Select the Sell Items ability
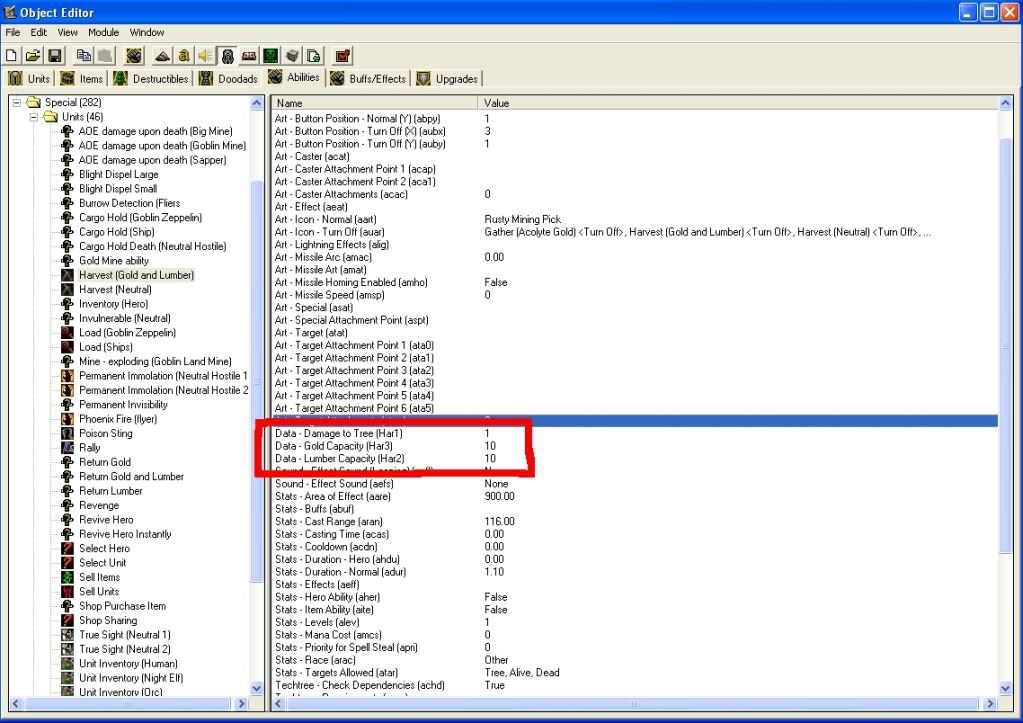 99,576
